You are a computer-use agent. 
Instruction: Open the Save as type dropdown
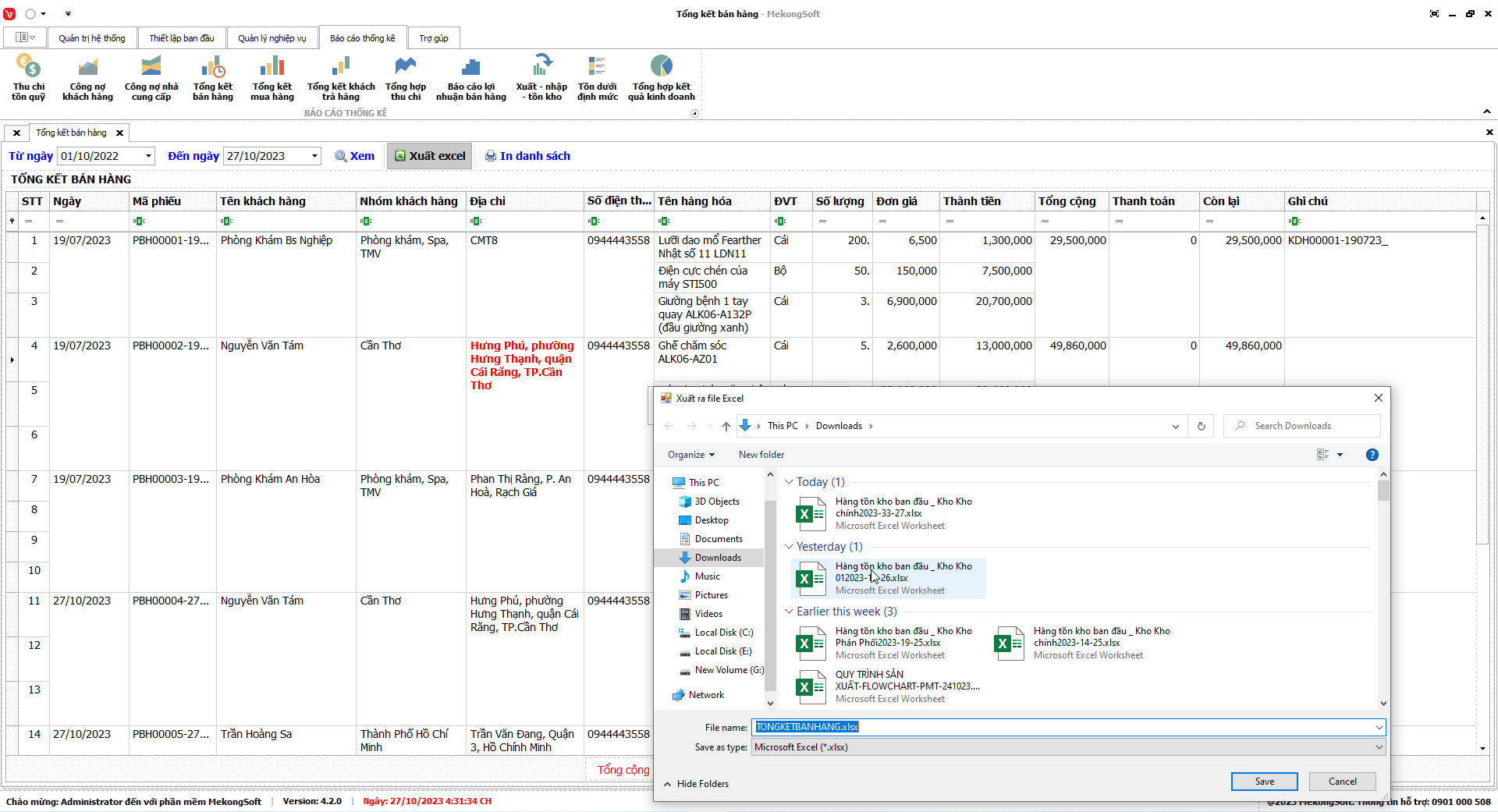point(1379,747)
